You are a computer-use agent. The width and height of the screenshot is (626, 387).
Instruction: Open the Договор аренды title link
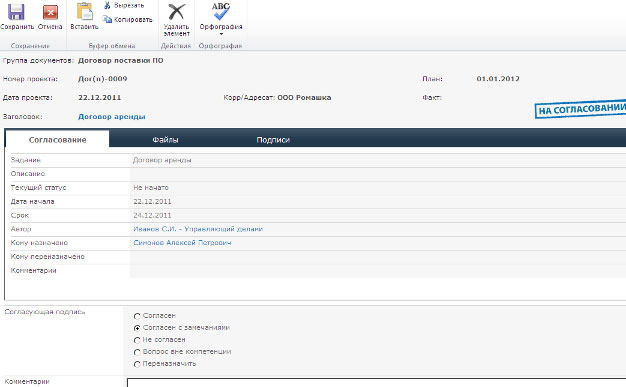click(x=112, y=117)
